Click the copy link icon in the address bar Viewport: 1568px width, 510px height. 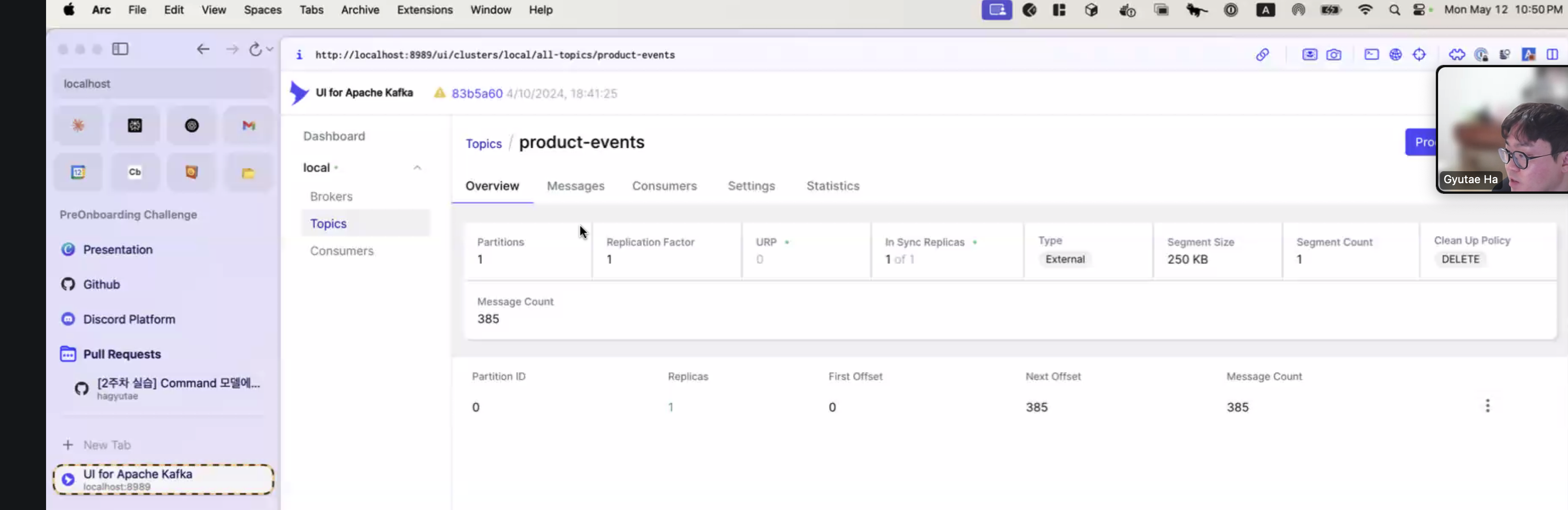pos(1263,55)
